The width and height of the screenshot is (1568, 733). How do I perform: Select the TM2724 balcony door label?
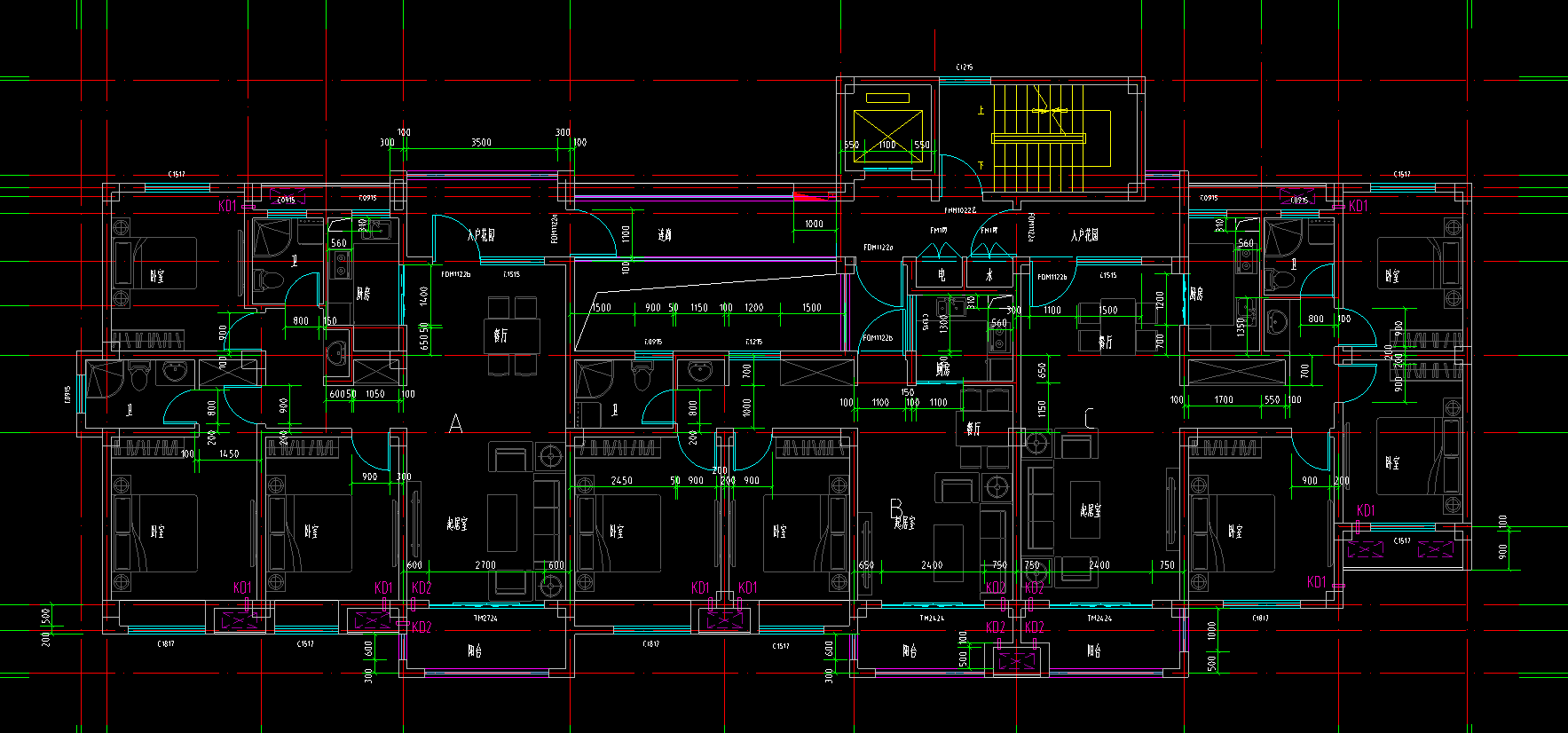[485, 619]
